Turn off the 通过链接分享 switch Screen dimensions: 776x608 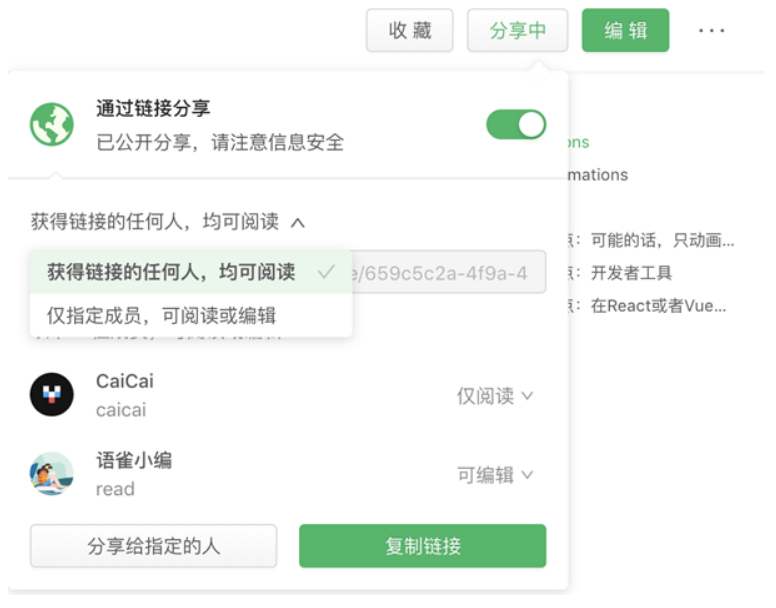tap(516, 125)
